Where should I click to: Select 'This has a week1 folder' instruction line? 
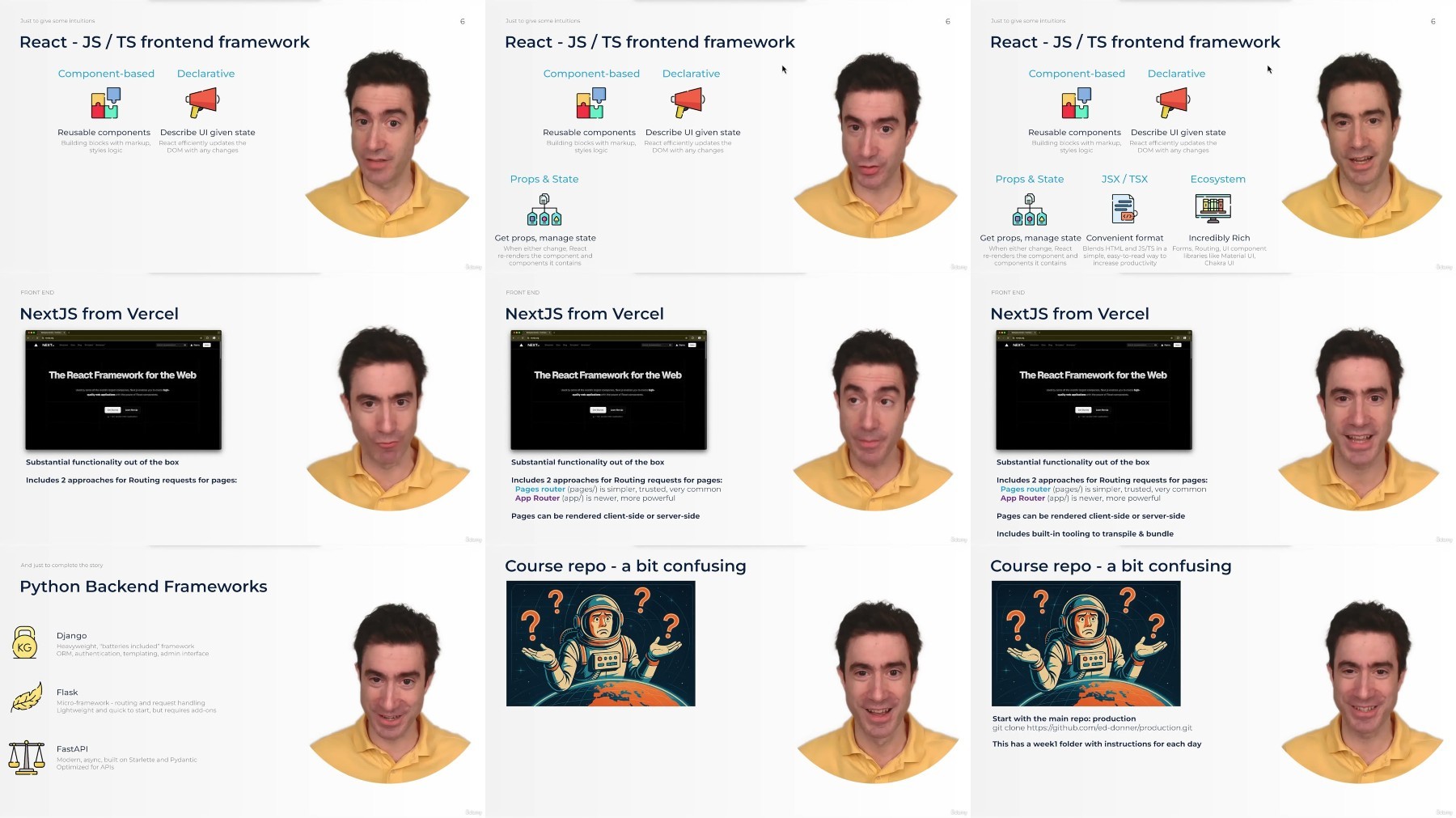(1097, 744)
